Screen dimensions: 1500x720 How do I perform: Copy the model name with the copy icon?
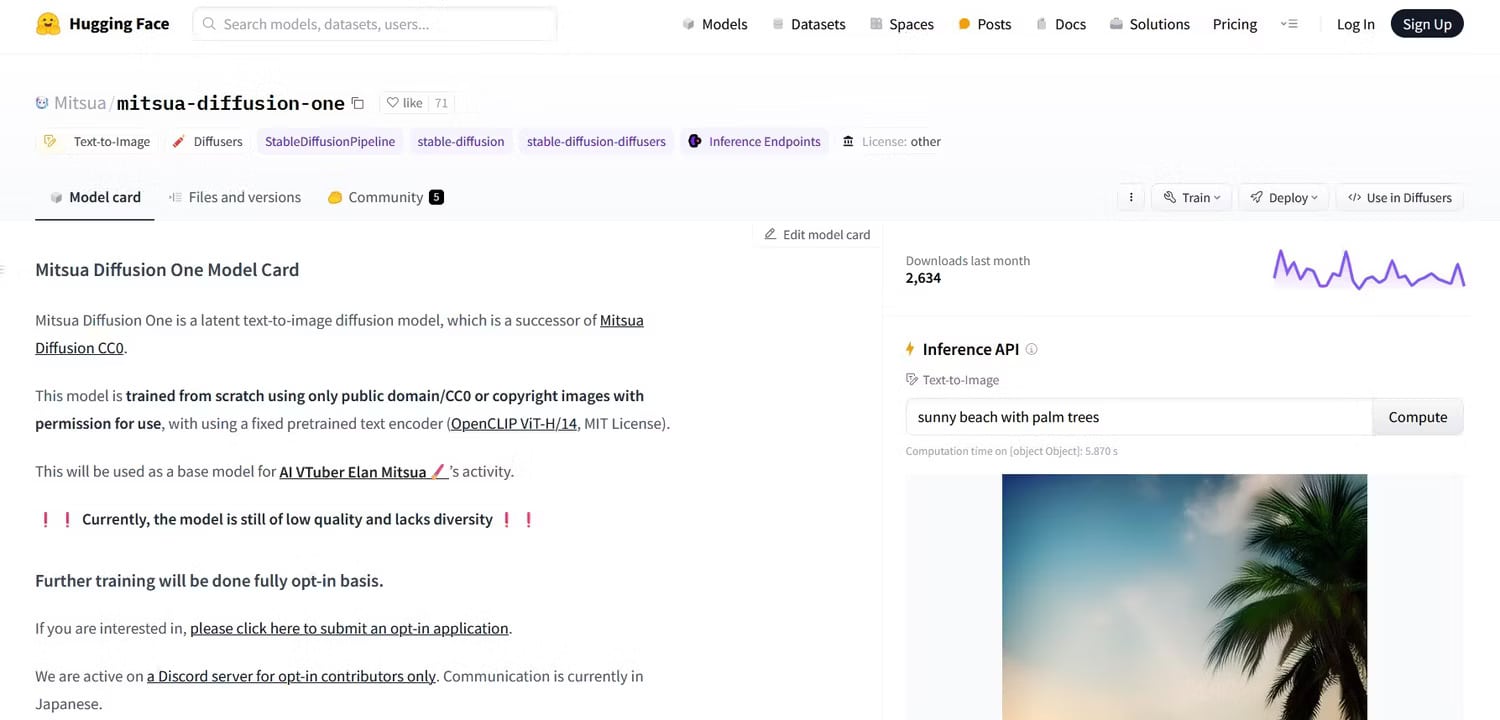point(358,103)
